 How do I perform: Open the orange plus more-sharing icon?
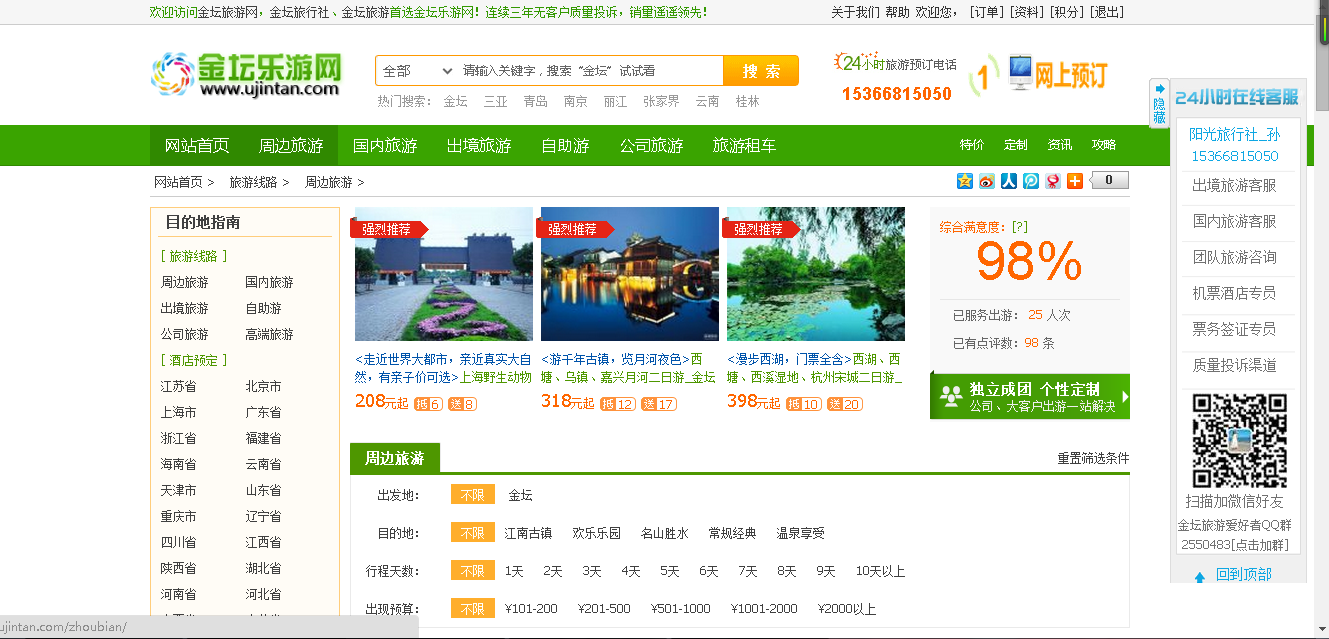[1075, 181]
